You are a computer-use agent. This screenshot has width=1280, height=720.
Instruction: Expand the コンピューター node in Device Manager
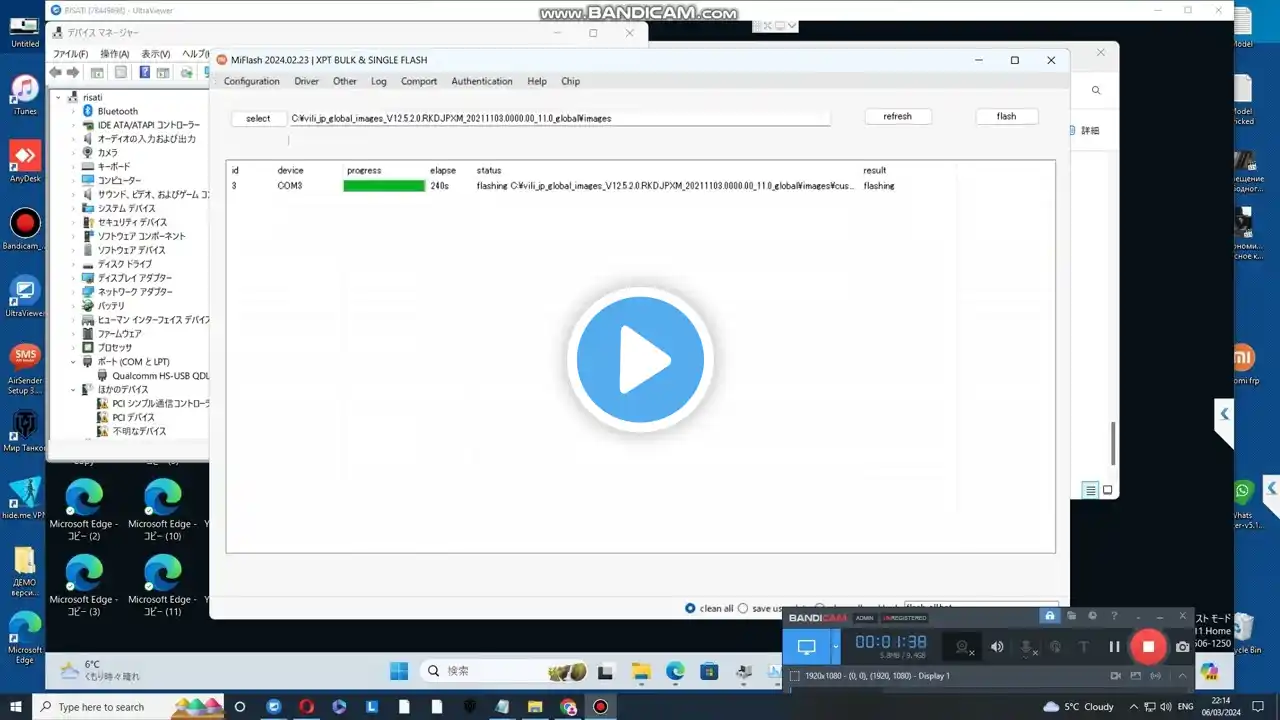[74, 180]
